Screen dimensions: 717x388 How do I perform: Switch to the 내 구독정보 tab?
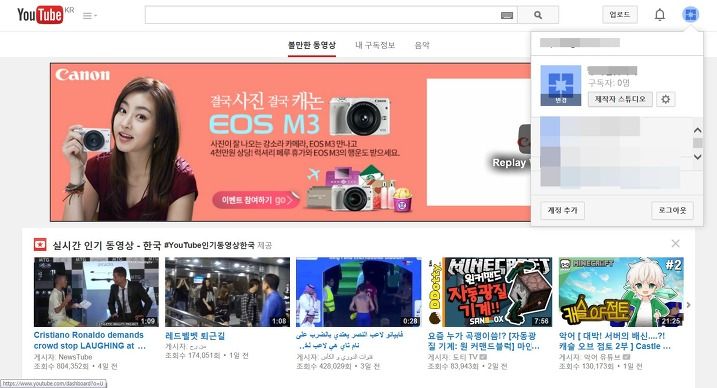pyautogui.click(x=375, y=45)
